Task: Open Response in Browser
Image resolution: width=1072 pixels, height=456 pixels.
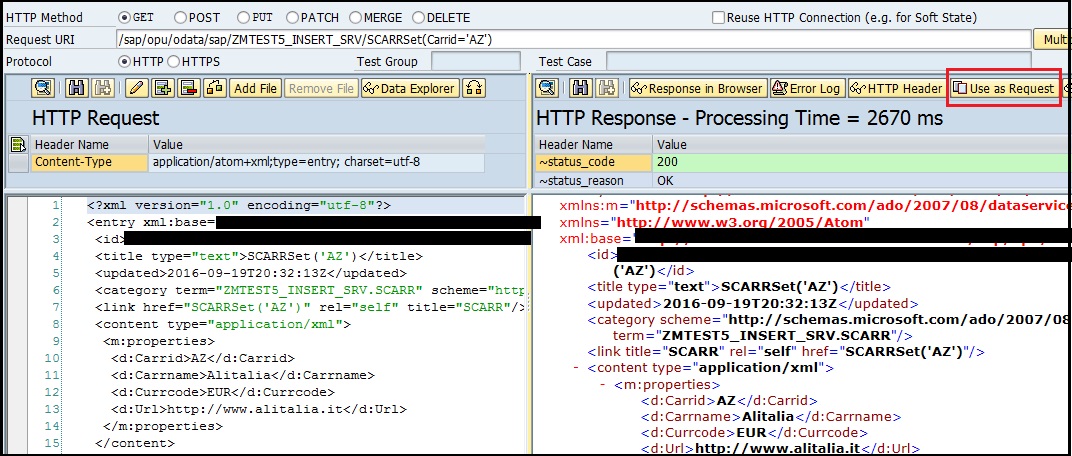Action: [697, 88]
